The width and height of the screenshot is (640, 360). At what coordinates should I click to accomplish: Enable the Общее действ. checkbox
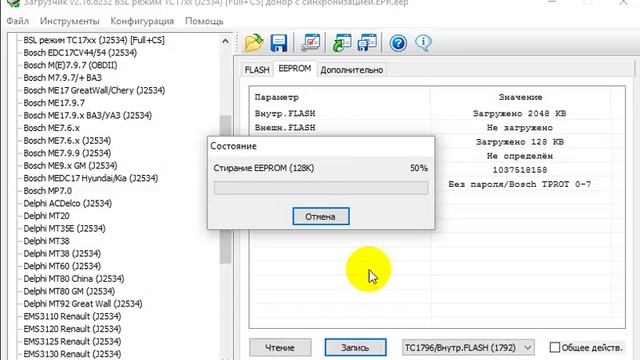555,347
